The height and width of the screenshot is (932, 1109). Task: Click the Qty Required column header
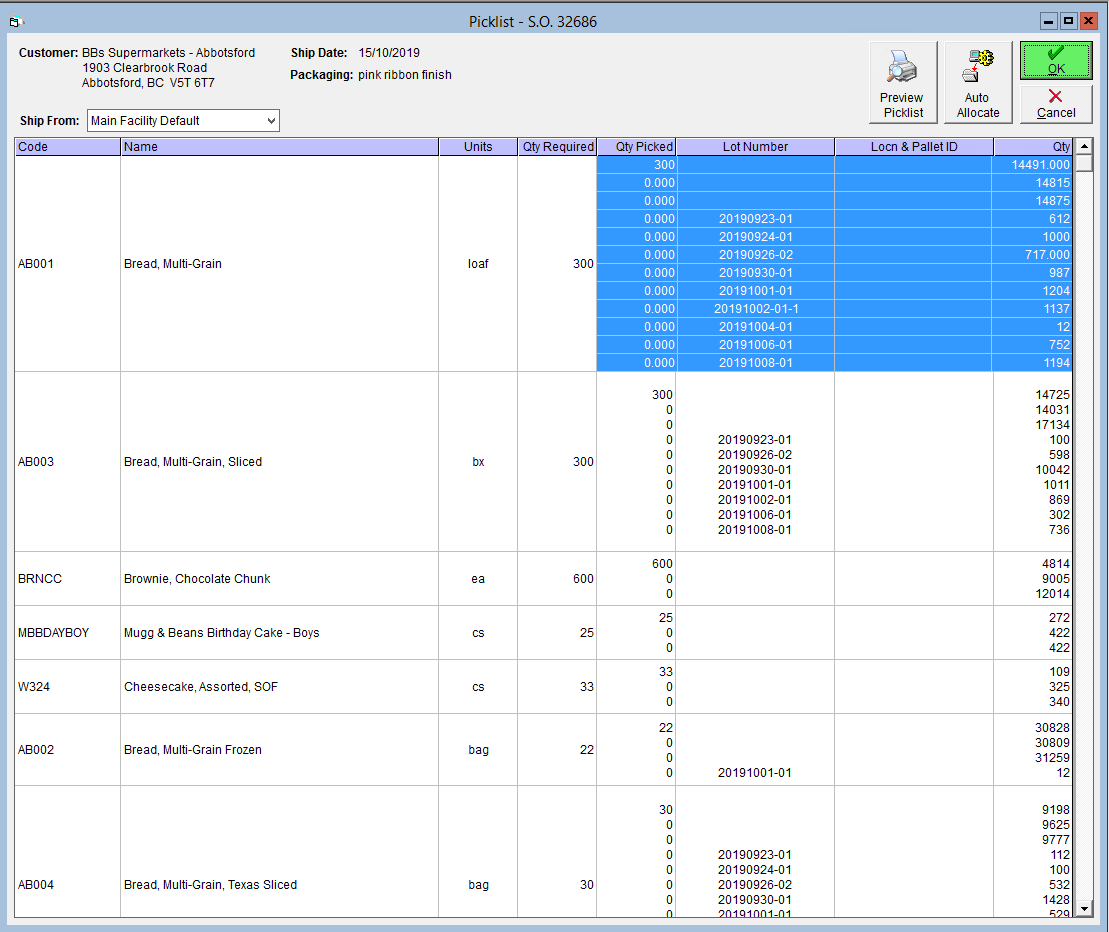pyautogui.click(x=557, y=146)
